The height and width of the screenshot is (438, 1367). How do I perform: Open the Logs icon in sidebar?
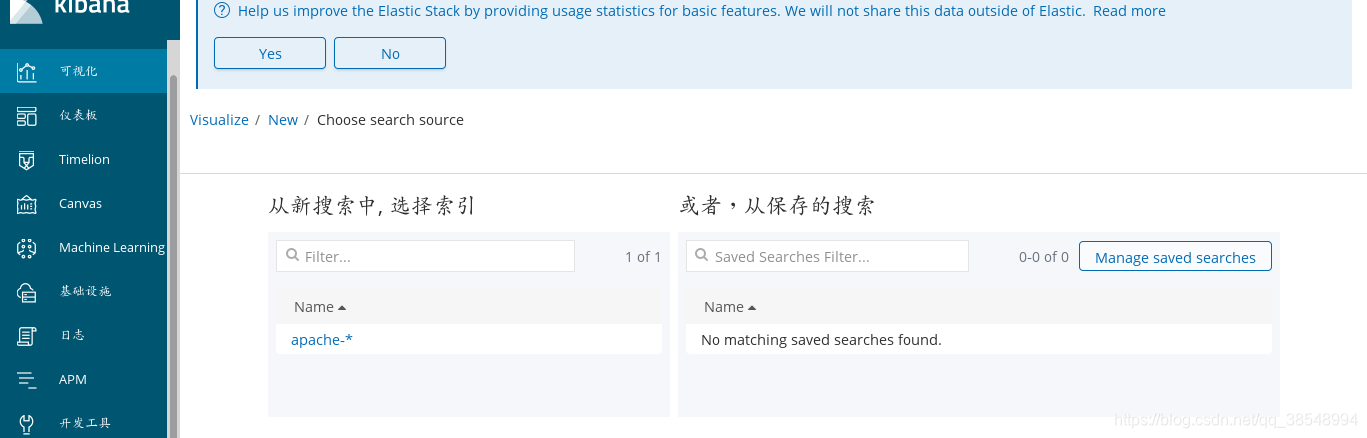point(27,336)
